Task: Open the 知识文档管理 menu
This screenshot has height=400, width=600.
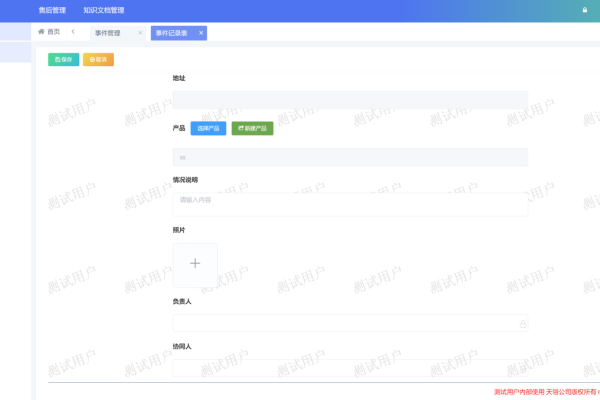Action: 104,10
